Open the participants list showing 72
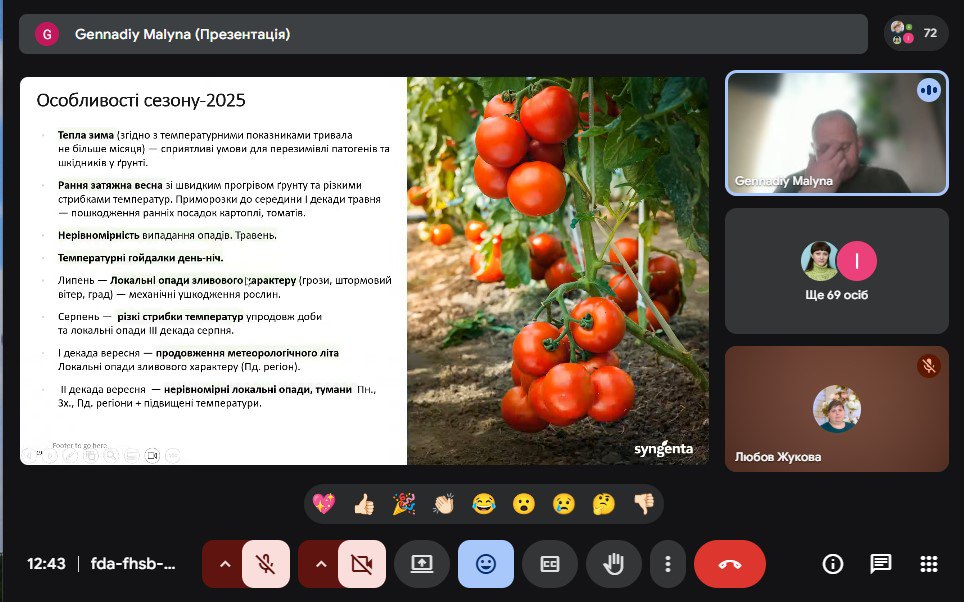 915,33
